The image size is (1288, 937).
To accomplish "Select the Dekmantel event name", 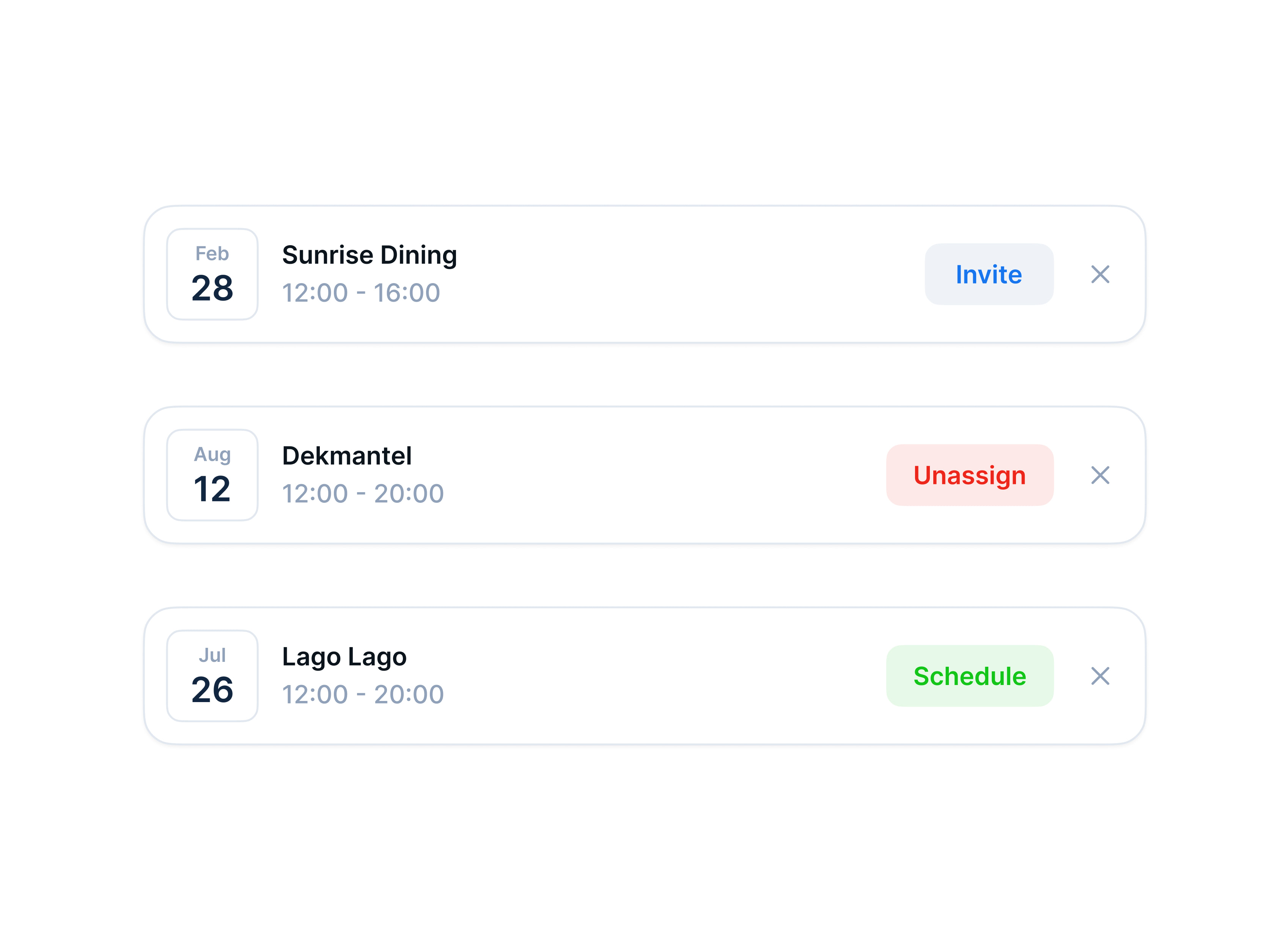I will 346,456.
